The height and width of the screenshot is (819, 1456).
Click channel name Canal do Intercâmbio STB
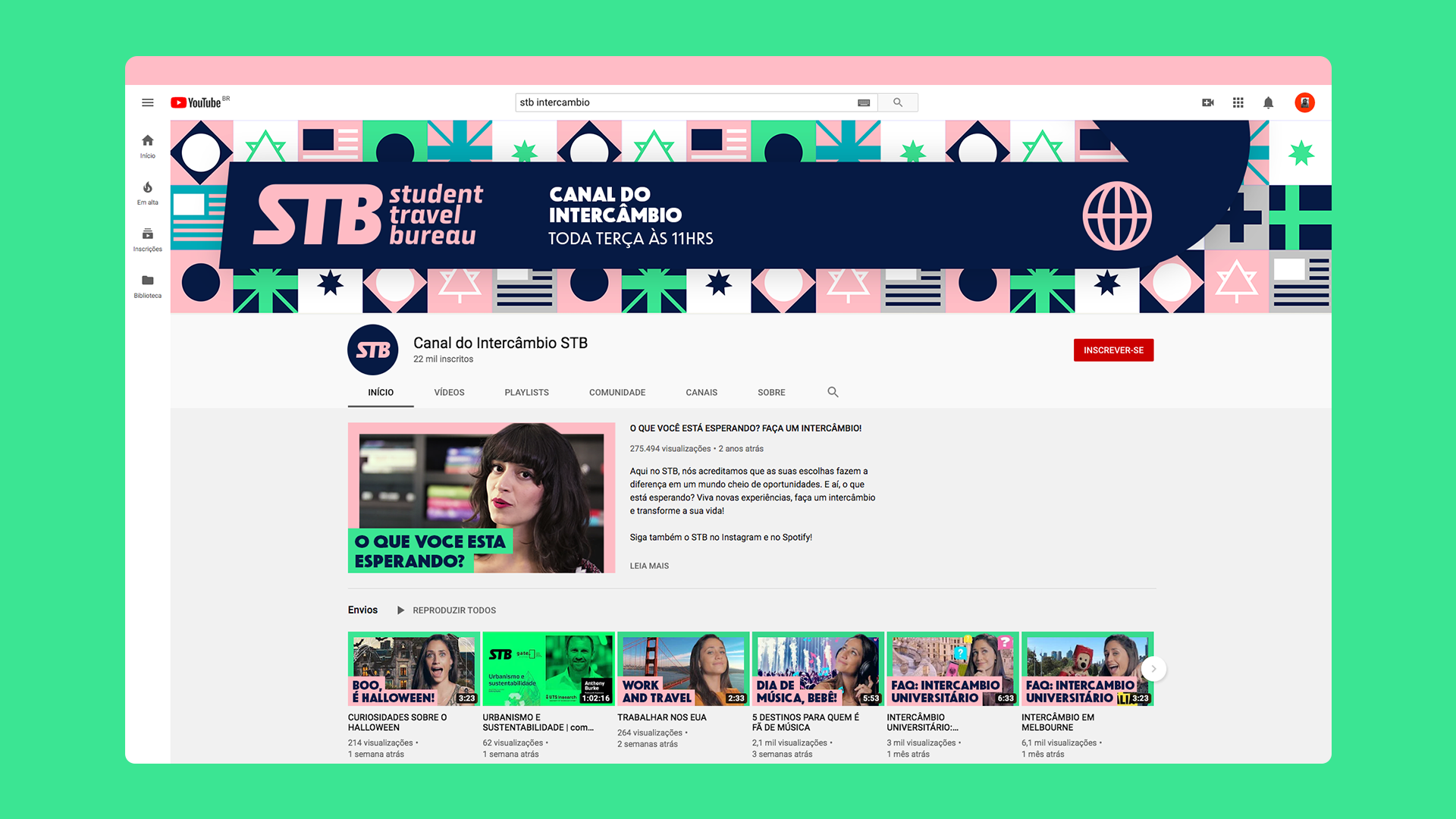click(x=500, y=343)
